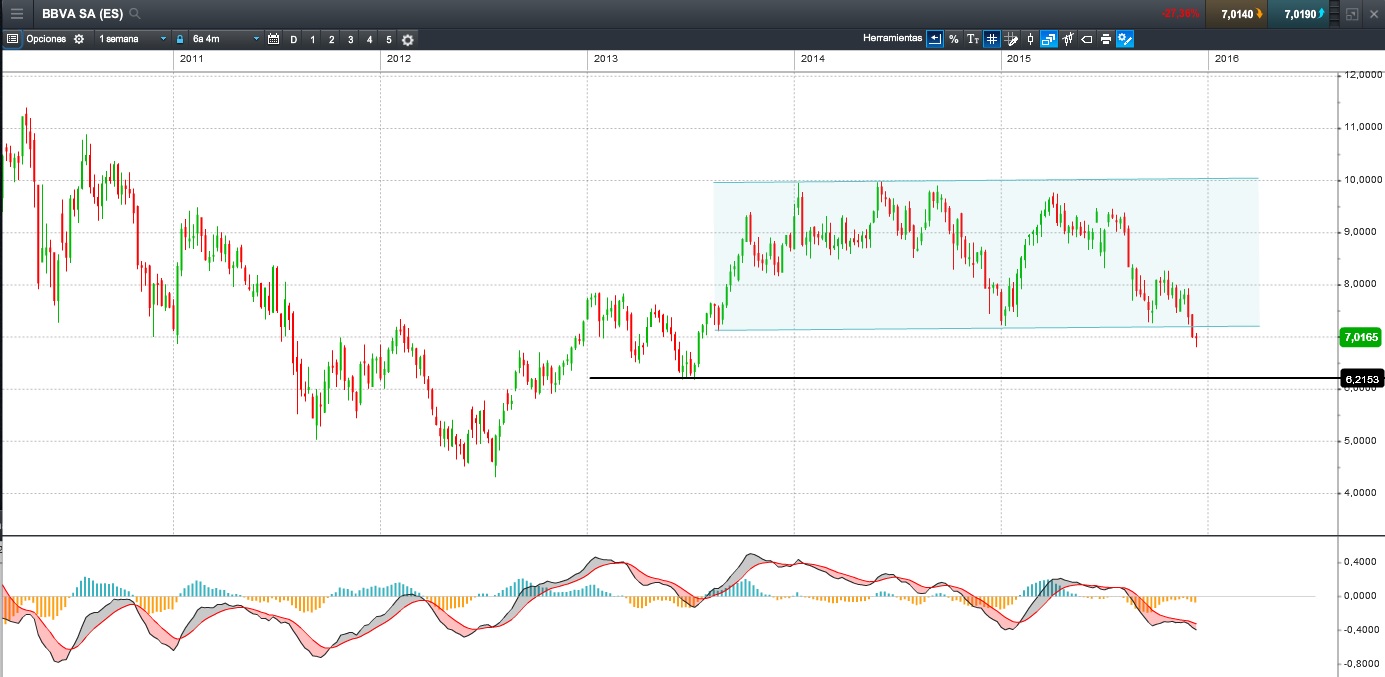1385x677 pixels.
Task: Click the -27,36% change value
Action: click(x=1180, y=14)
